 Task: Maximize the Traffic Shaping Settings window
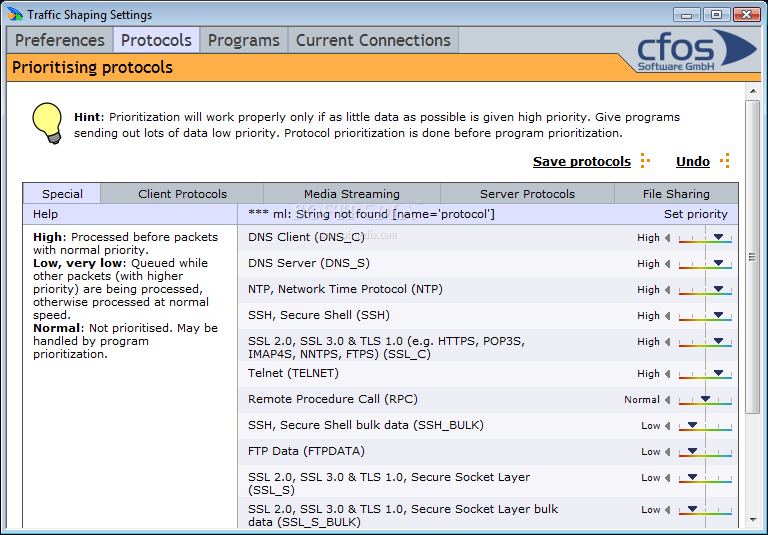click(x=716, y=15)
